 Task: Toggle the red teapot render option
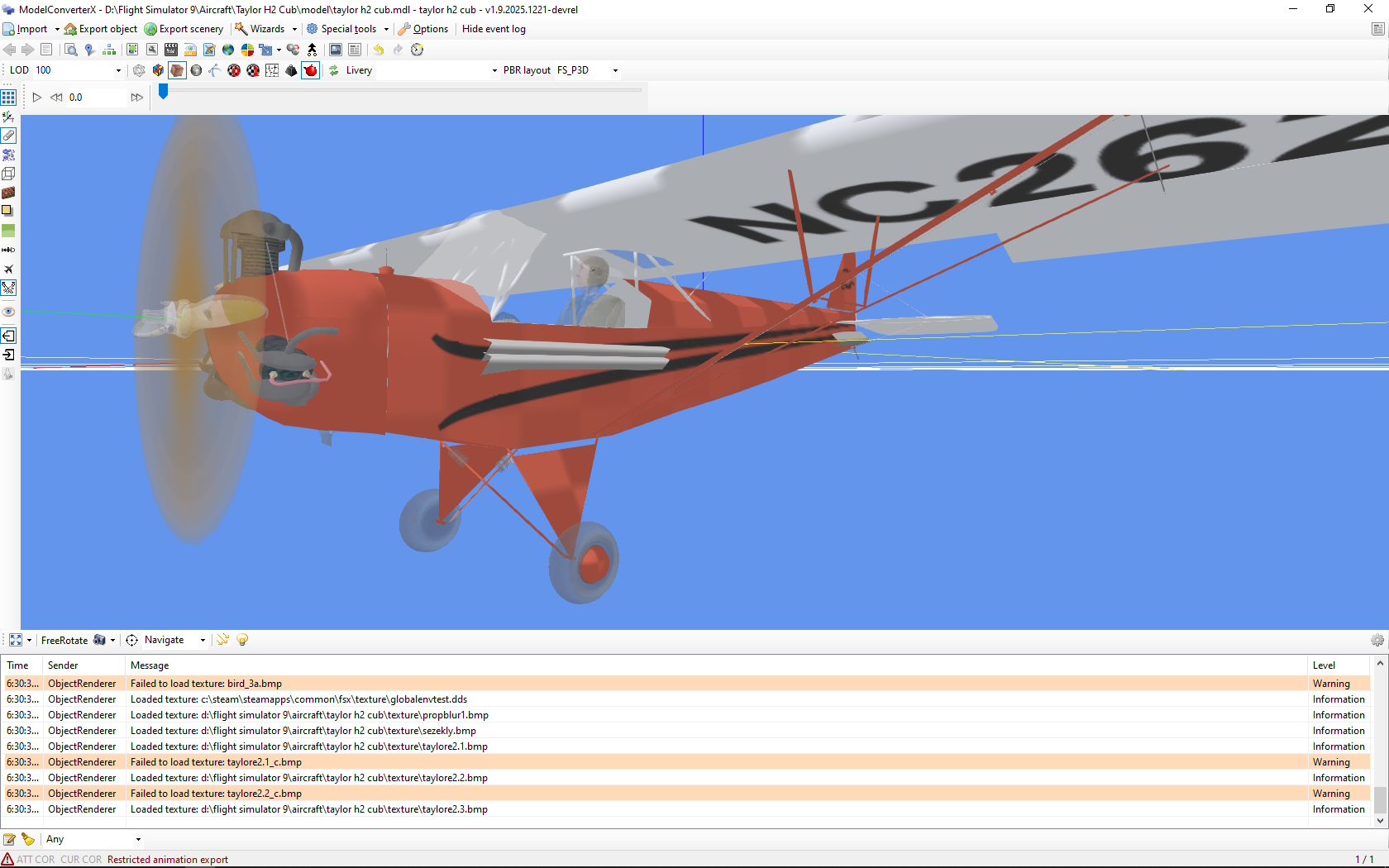click(x=311, y=70)
